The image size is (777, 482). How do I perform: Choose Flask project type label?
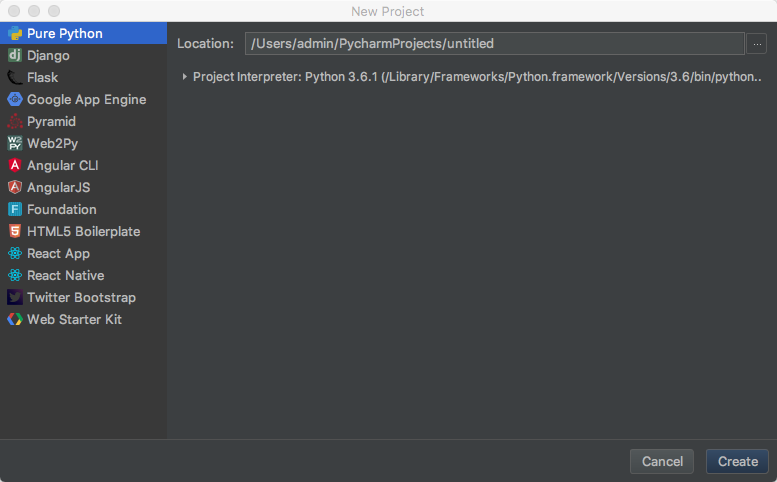[x=43, y=77]
